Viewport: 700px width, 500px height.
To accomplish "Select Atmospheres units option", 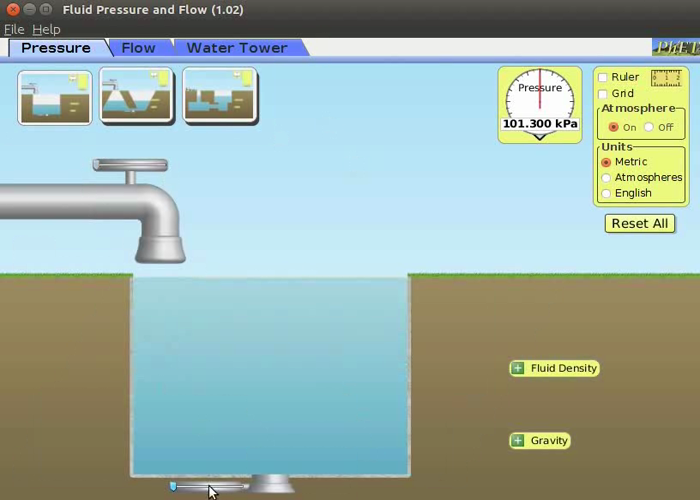I will pos(606,178).
